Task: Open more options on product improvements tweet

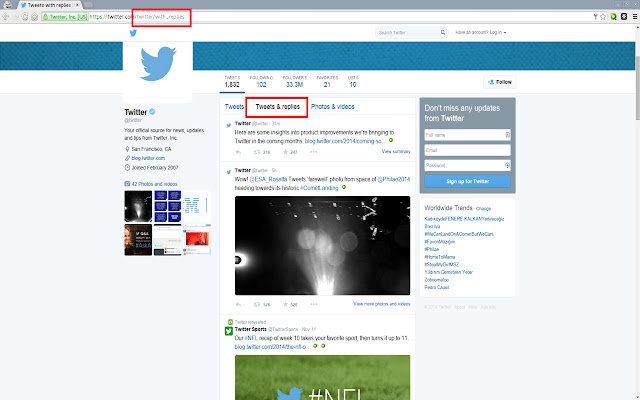Action: point(313,152)
